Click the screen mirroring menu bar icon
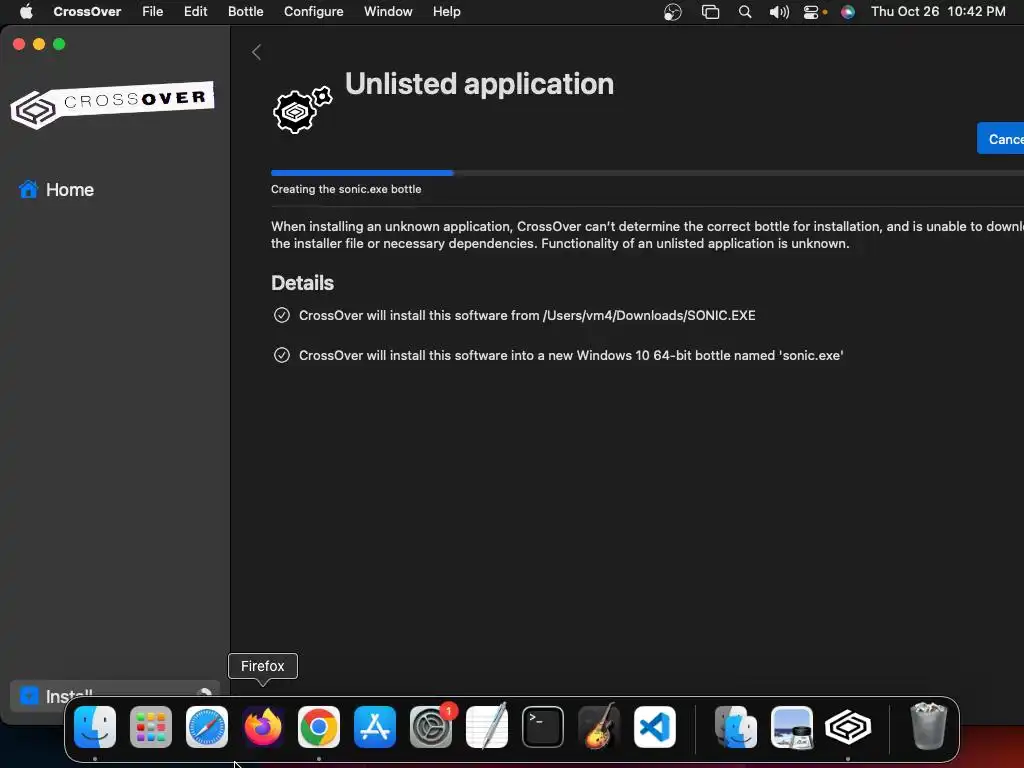Screen dimensions: 1024x768 tap(710, 12)
